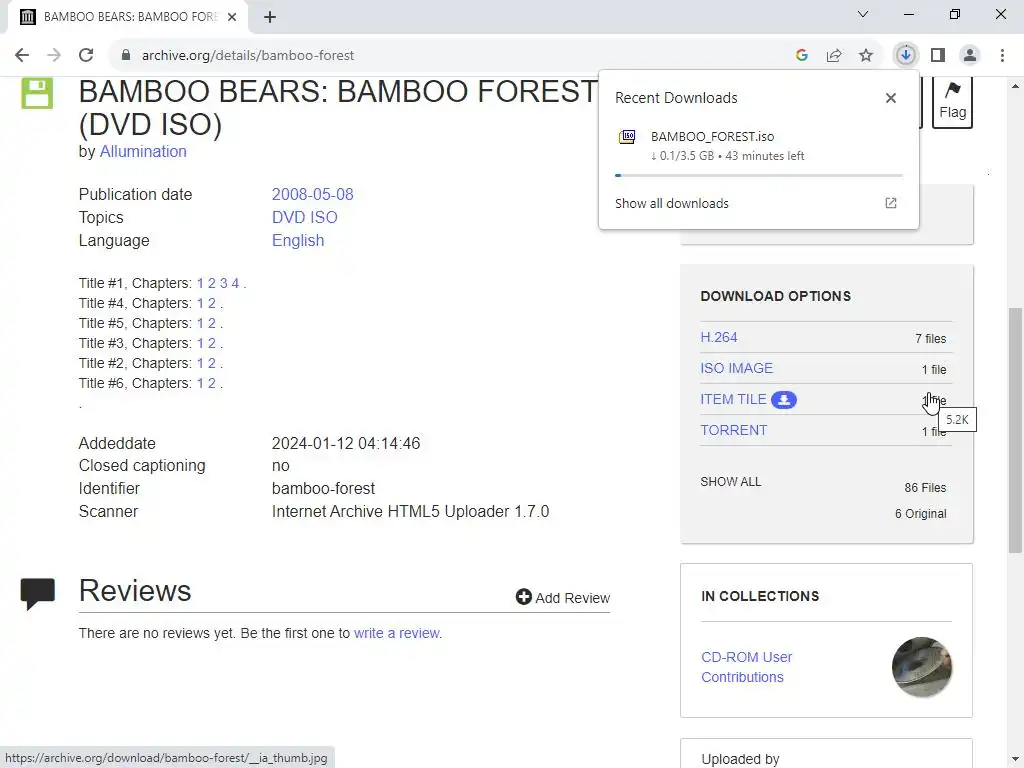Close the Recent Downloads popup
The image size is (1024, 768).
coord(891,98)
